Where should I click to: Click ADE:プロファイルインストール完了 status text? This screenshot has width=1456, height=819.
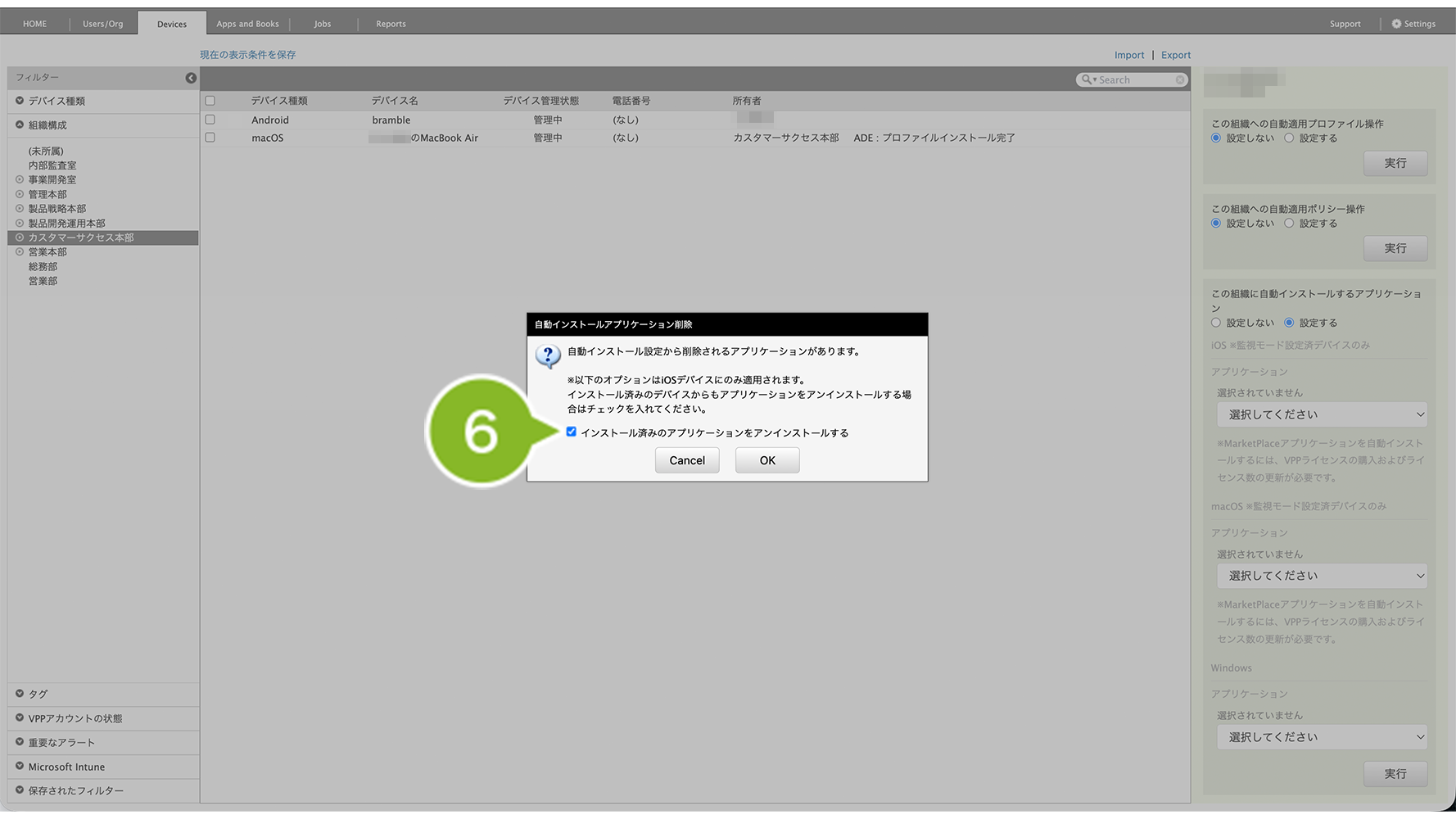pos(934,138)
